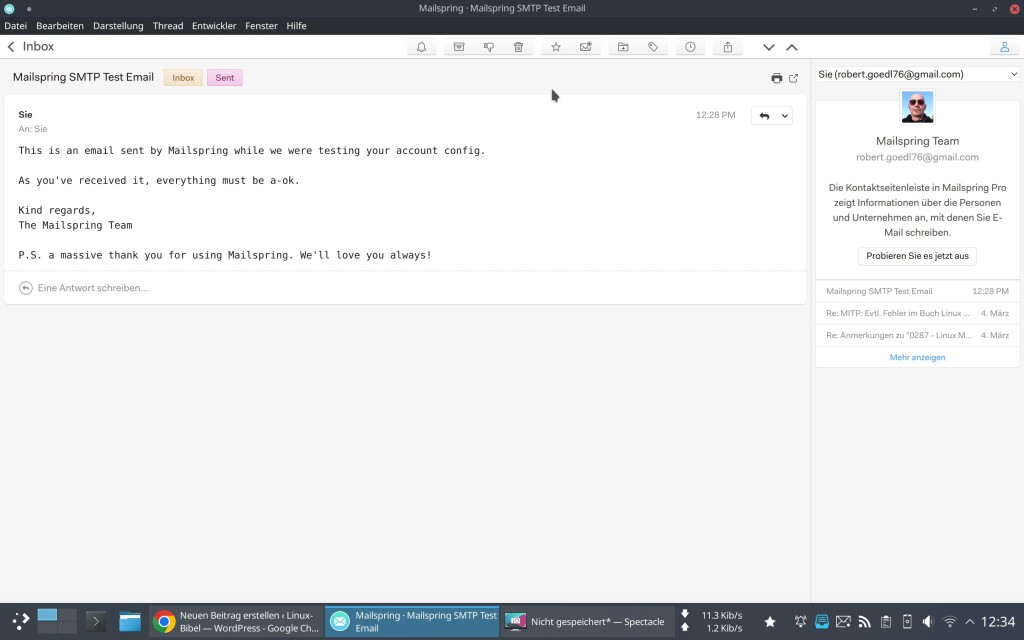Switch to the Spectacle taskbar entry

(x=586, y=622)
